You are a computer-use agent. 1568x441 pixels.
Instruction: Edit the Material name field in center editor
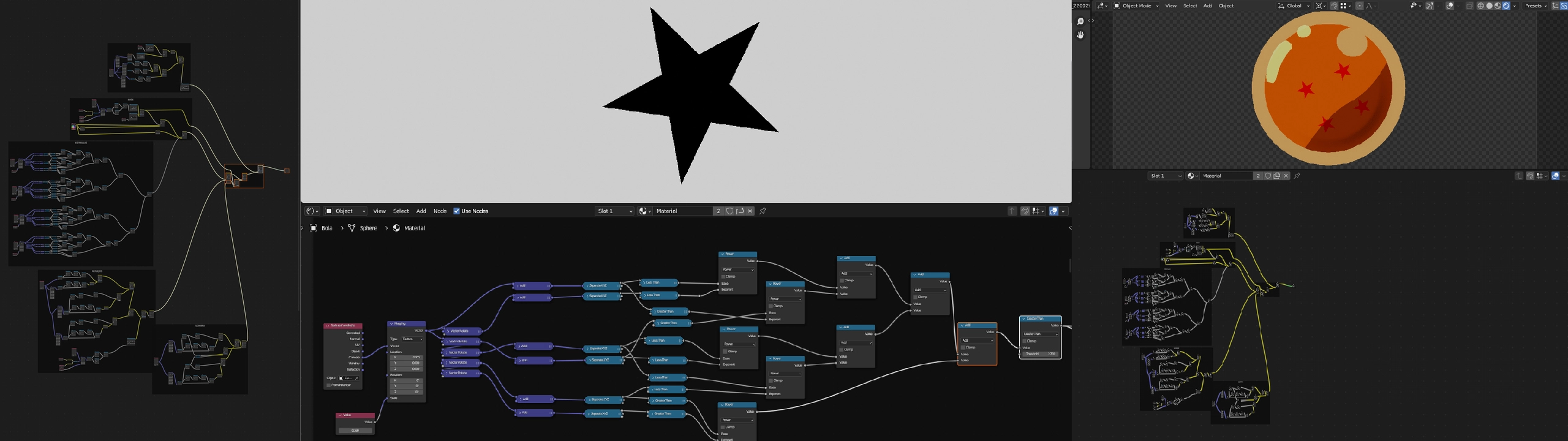[682, 211]
